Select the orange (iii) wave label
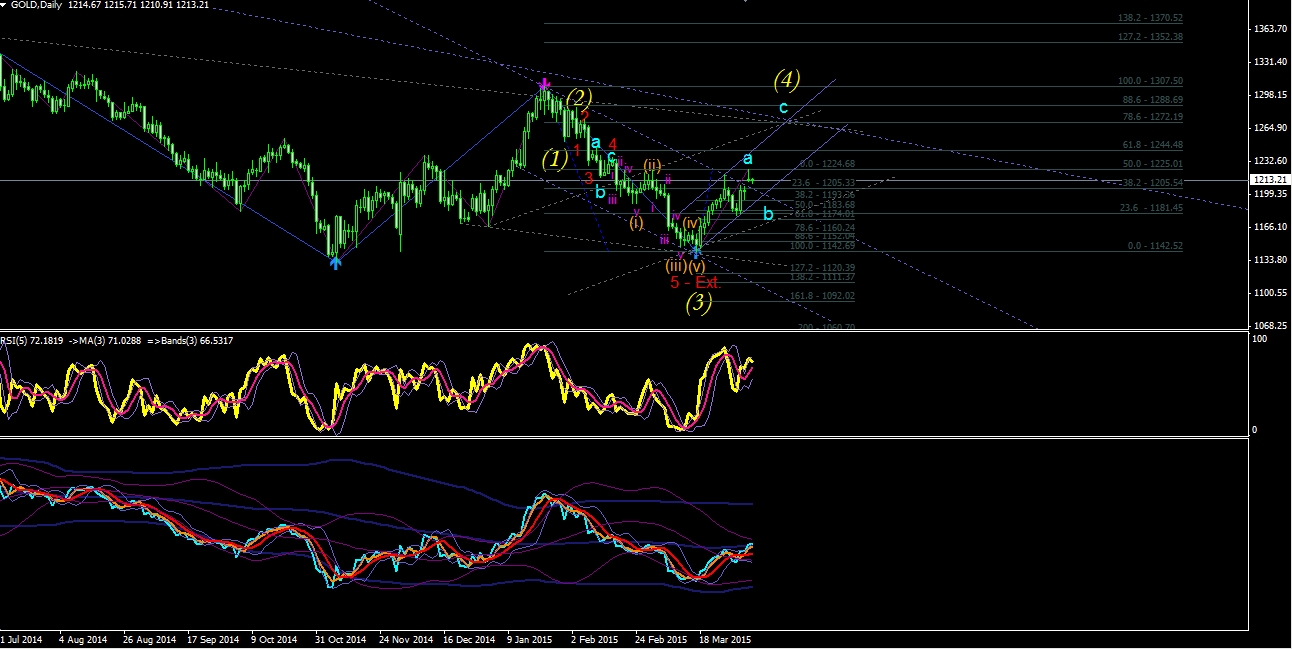Image resolution: width=1292 pixels, height=649 pixels. pos(676,266)
